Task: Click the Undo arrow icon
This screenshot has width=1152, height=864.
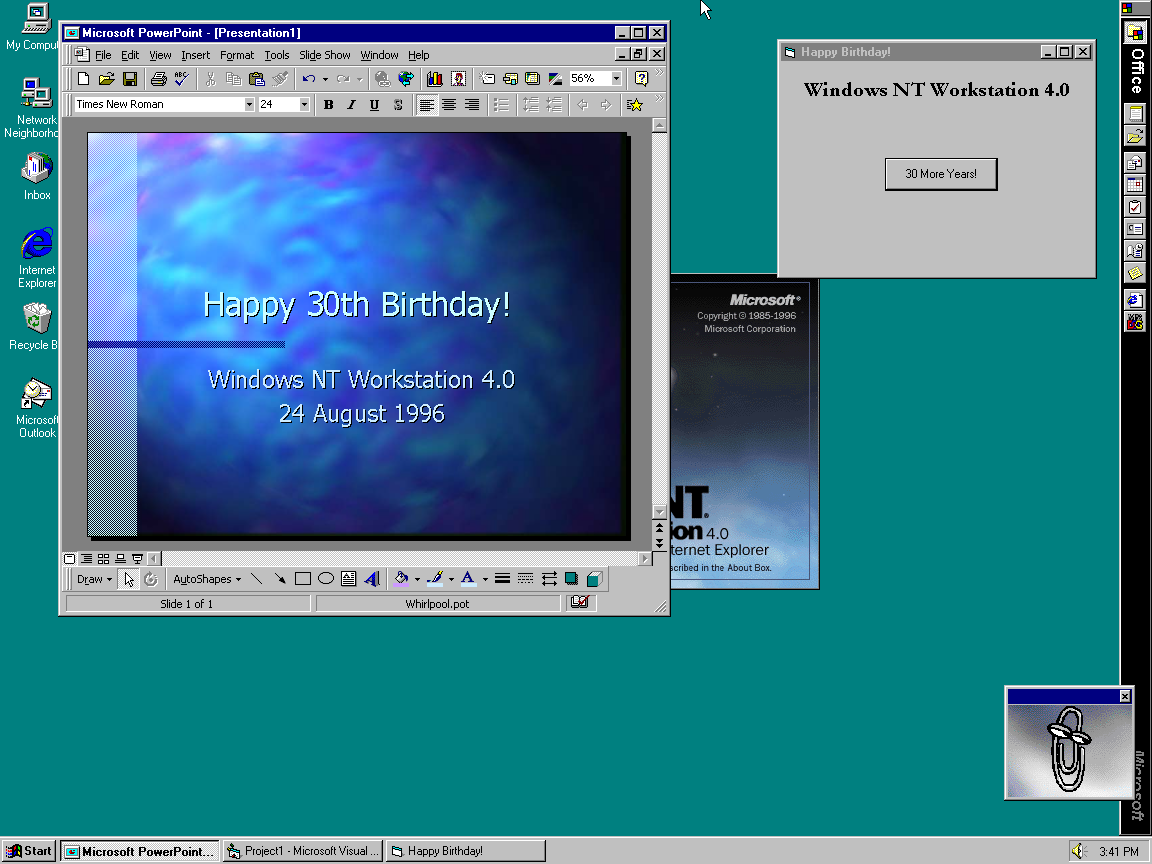Action: pyautogui.click(x=309, y=79)
